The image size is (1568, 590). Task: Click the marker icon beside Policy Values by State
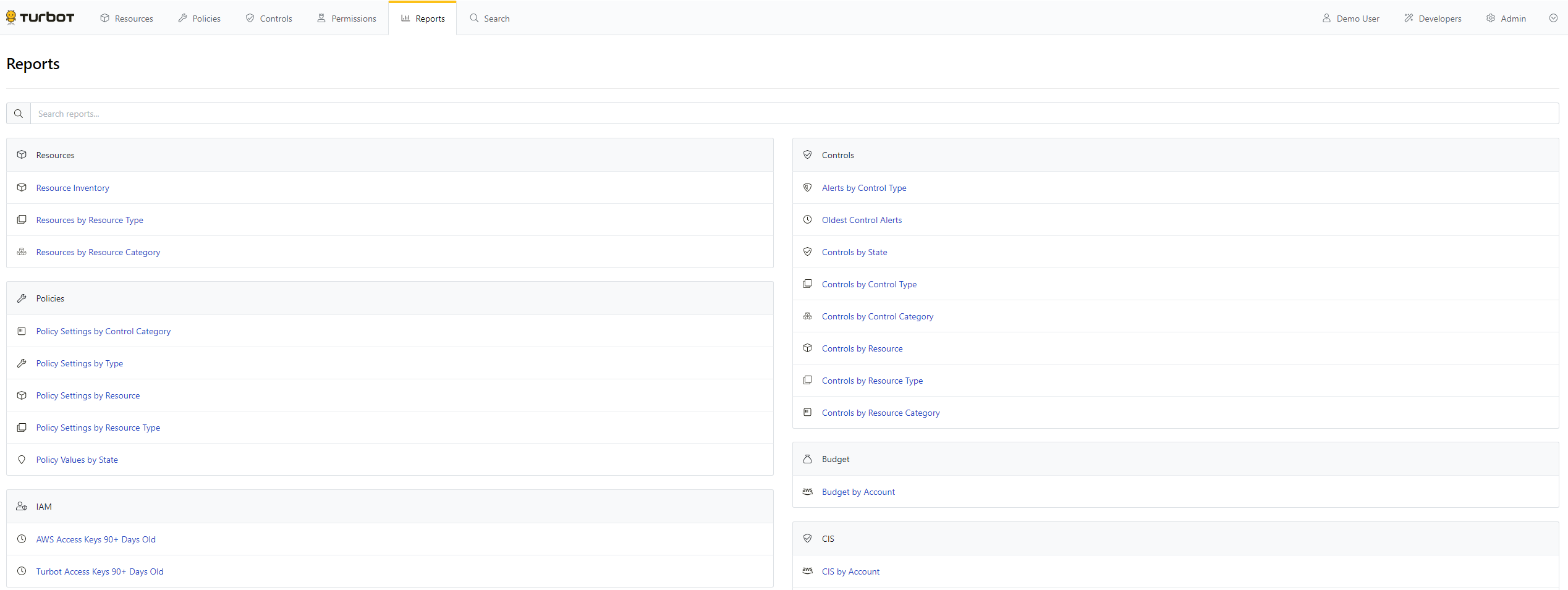click(22, 460)
